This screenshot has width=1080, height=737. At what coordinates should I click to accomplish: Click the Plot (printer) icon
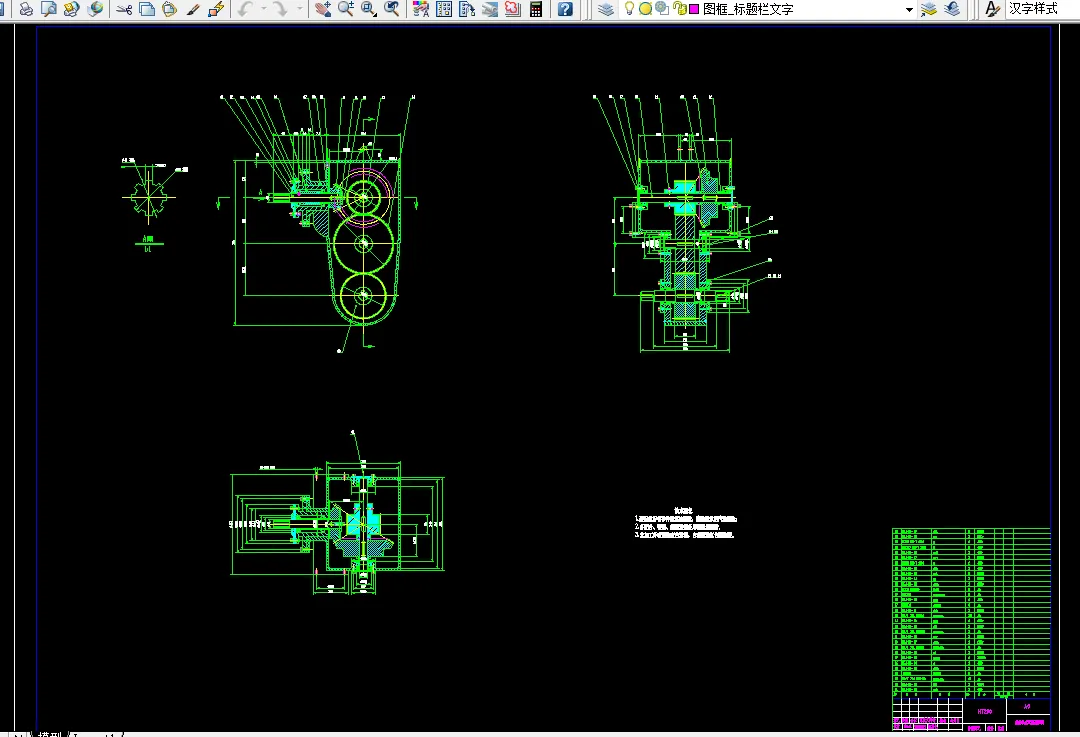(25, 9)
